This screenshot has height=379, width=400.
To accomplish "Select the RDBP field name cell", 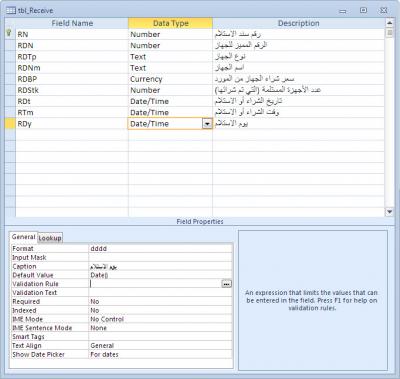I will [72, 79].
